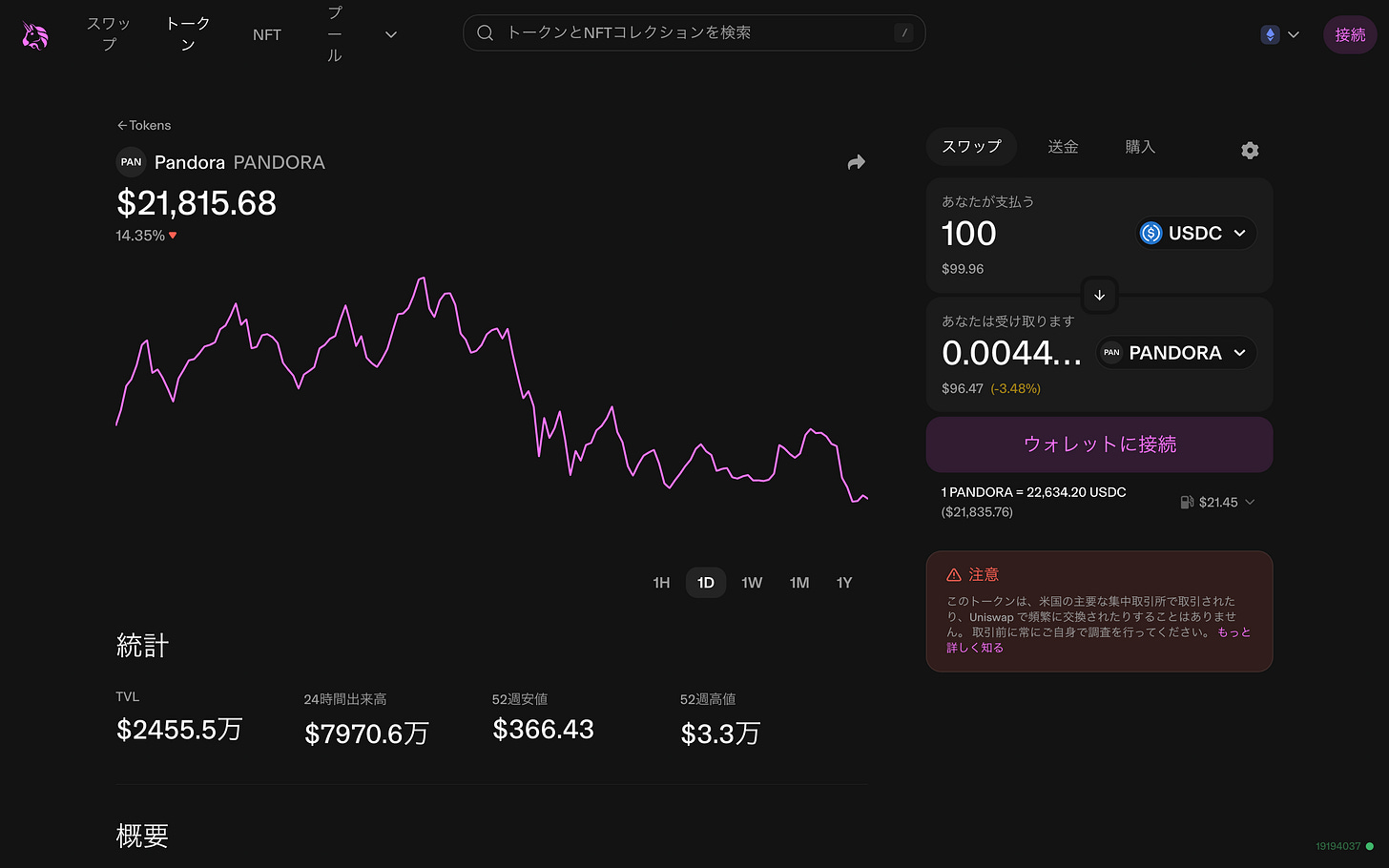The width and height of the screenshot is (1389, 868).
Task: Click the price $21,815.68
Action: tap(197, 203)
